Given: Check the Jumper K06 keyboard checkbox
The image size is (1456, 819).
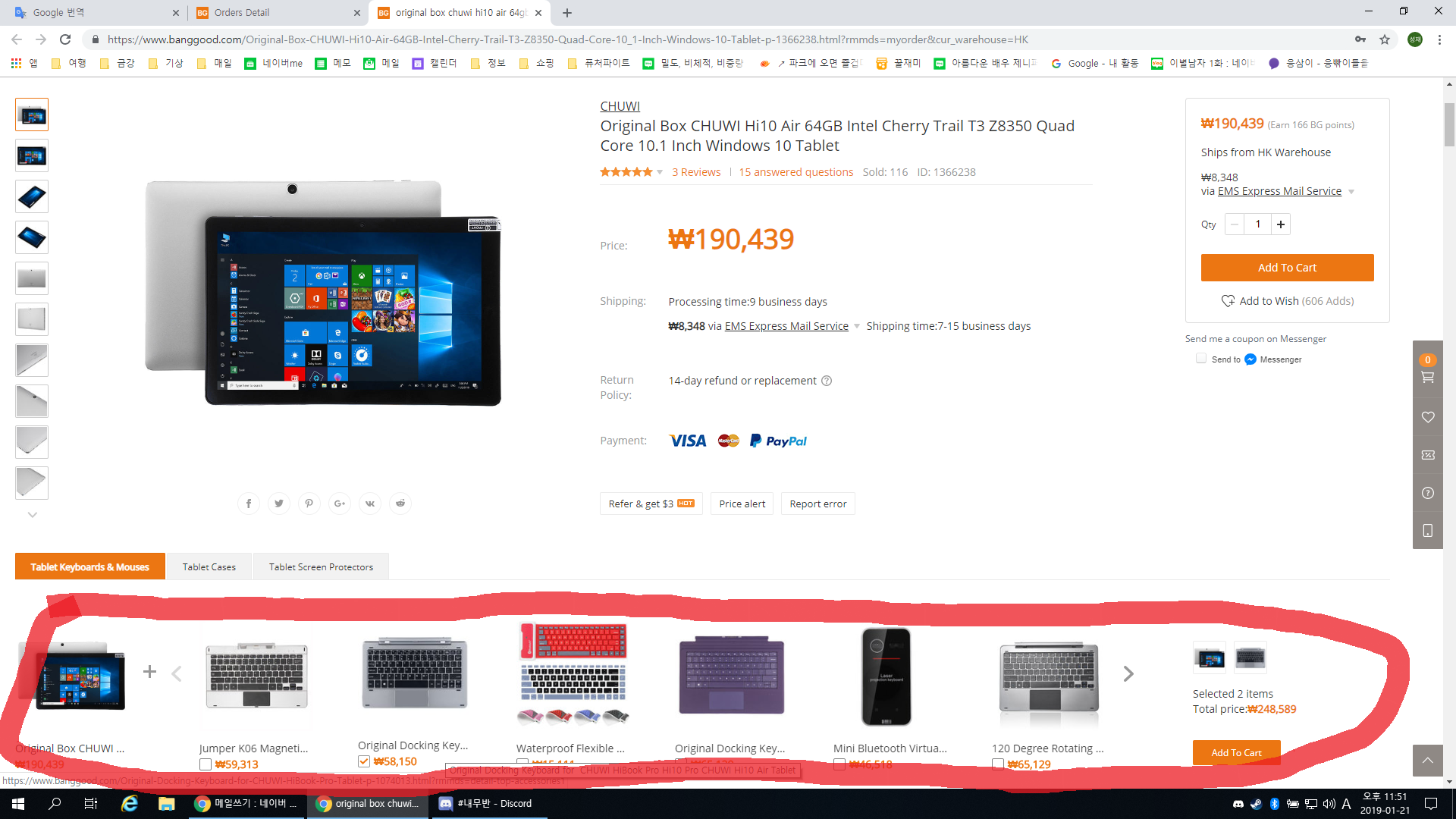Looking at the screenshot, I should (206, 764).
